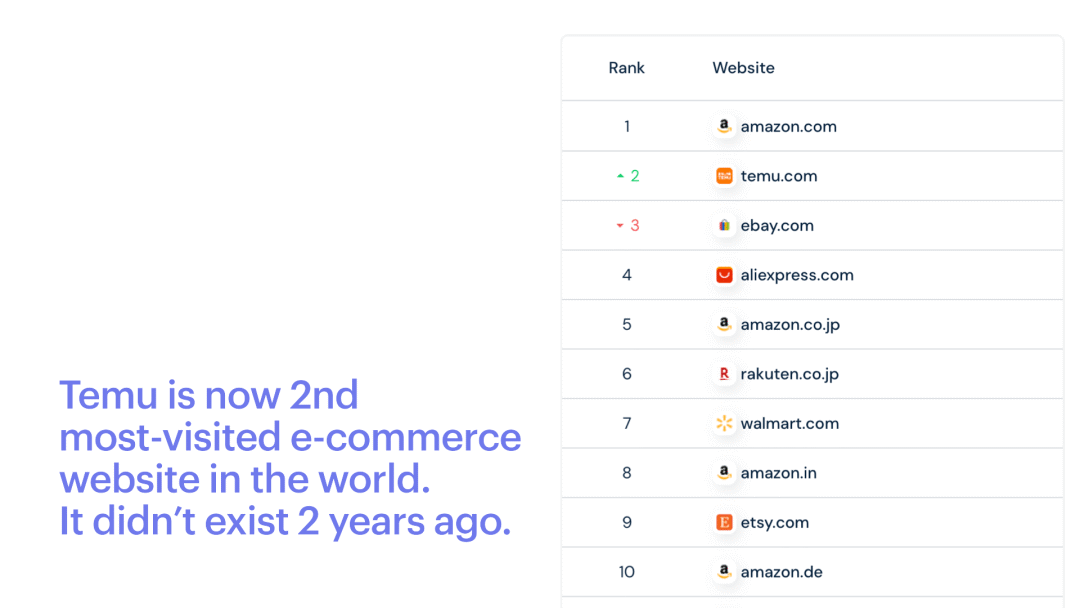Click the Amazon logo beside amazon.in
1080x608 pixels.
[x=724, y=473]
